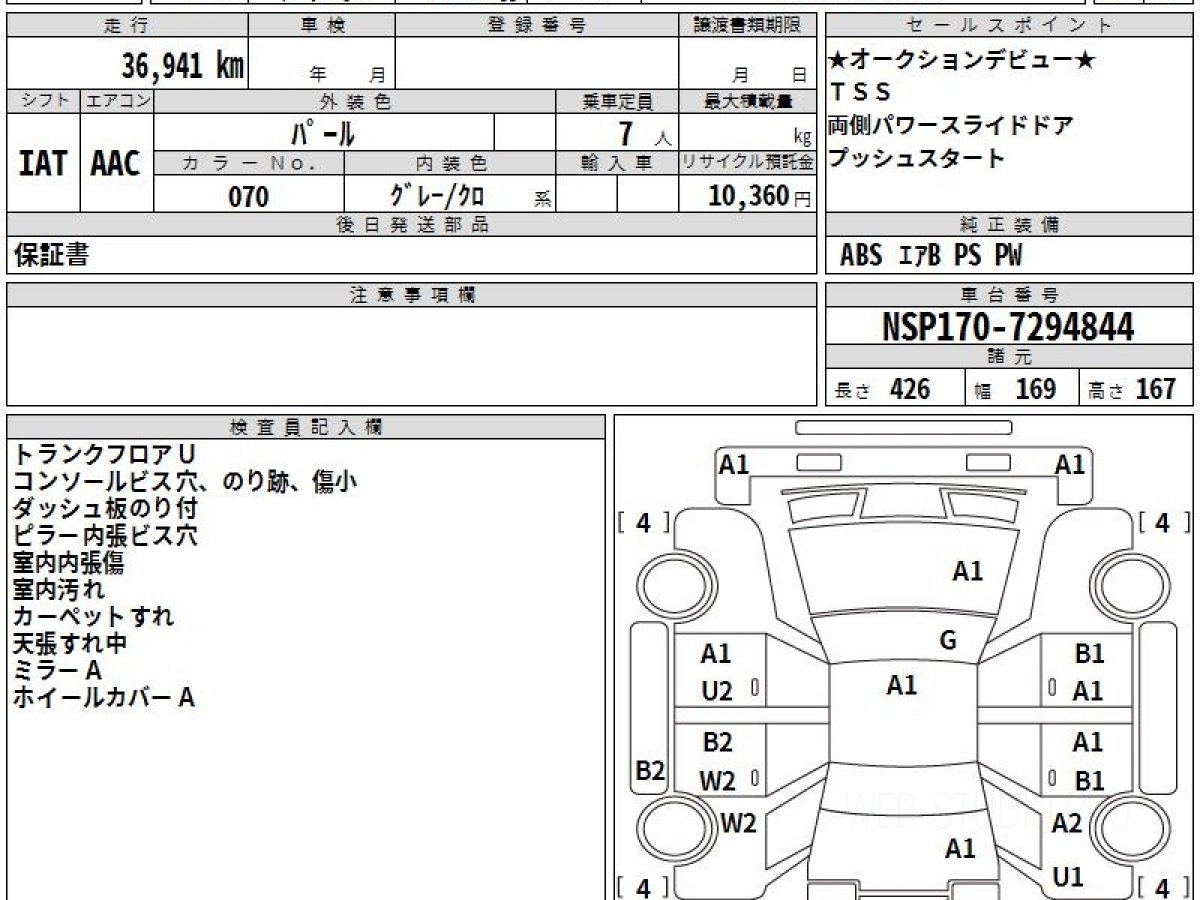The height and width of the screenshot is (900, 1200).
Task: Select the A2 mark on the car diagram
Action: click(1067, 823)
